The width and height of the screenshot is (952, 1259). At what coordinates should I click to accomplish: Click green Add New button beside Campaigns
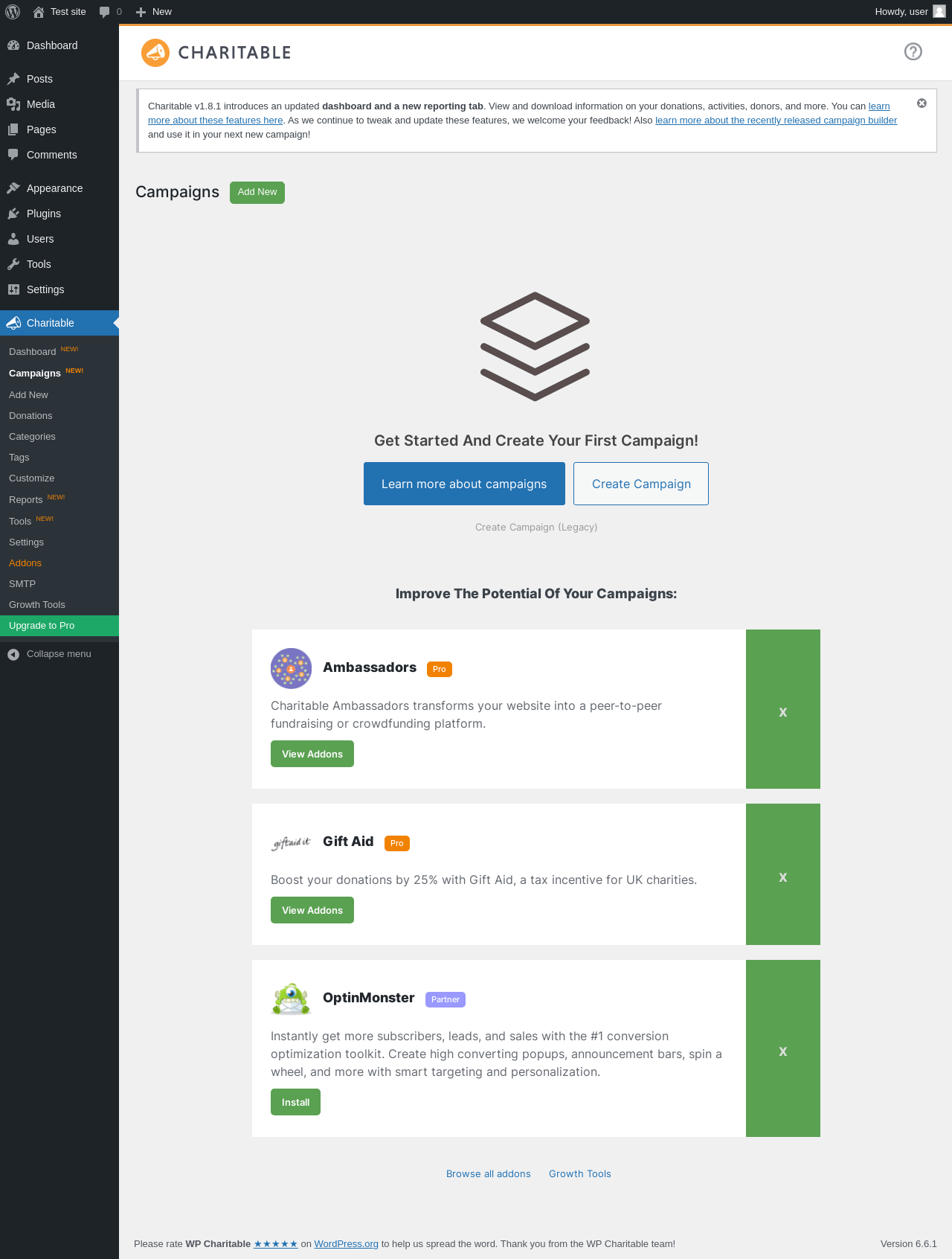pyautogui.click(x=257, y=192)
